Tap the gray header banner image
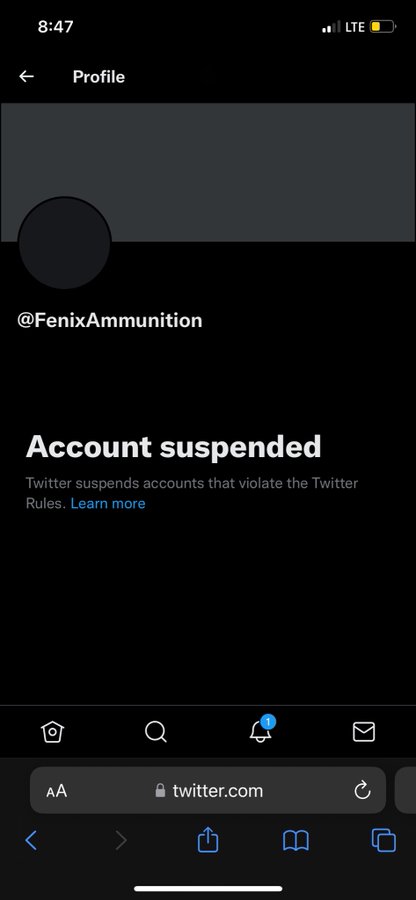 coord(208,172)
